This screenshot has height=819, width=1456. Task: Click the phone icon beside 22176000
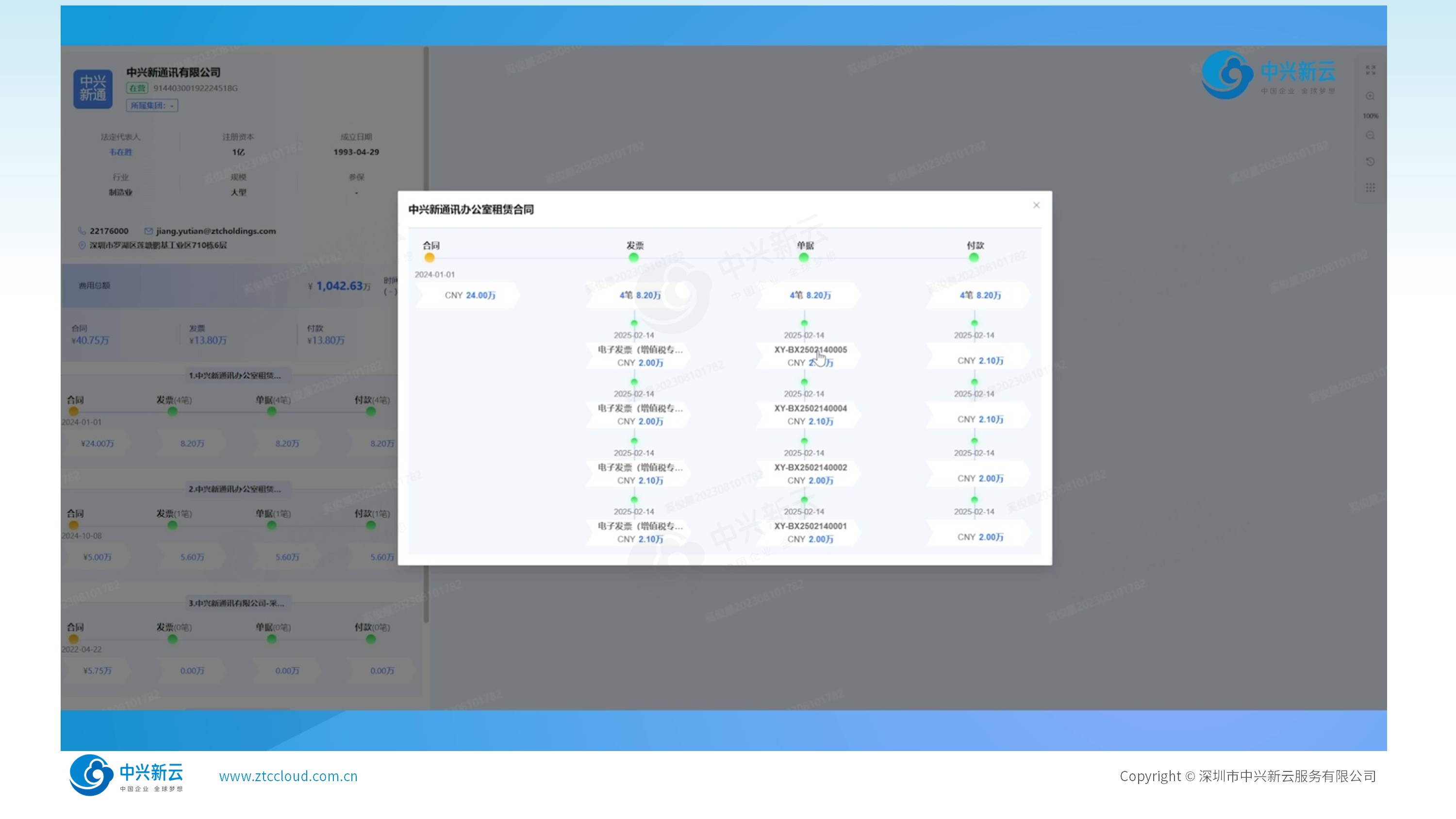tap(82, 231)
